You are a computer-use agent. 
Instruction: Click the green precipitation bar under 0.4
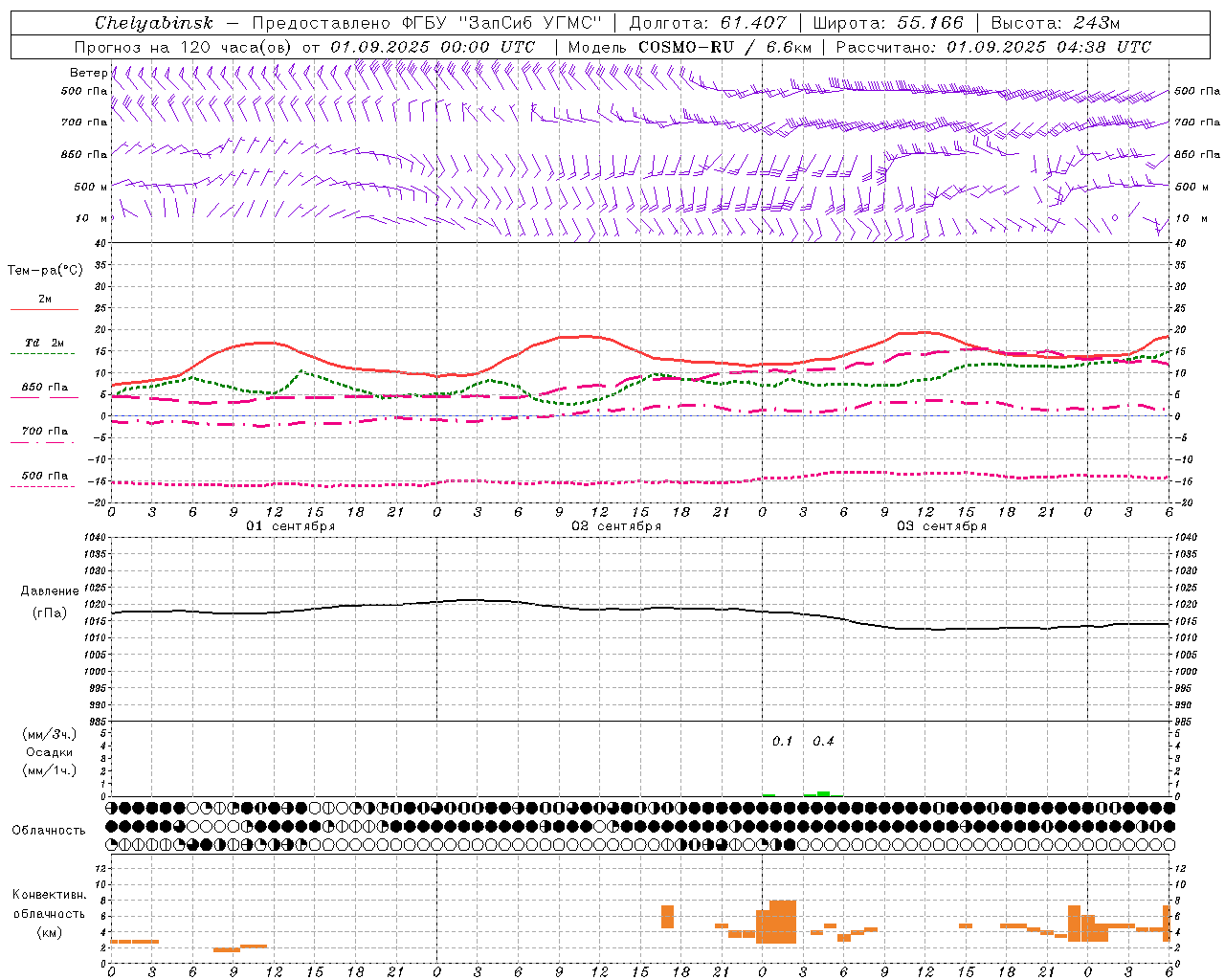823,793
